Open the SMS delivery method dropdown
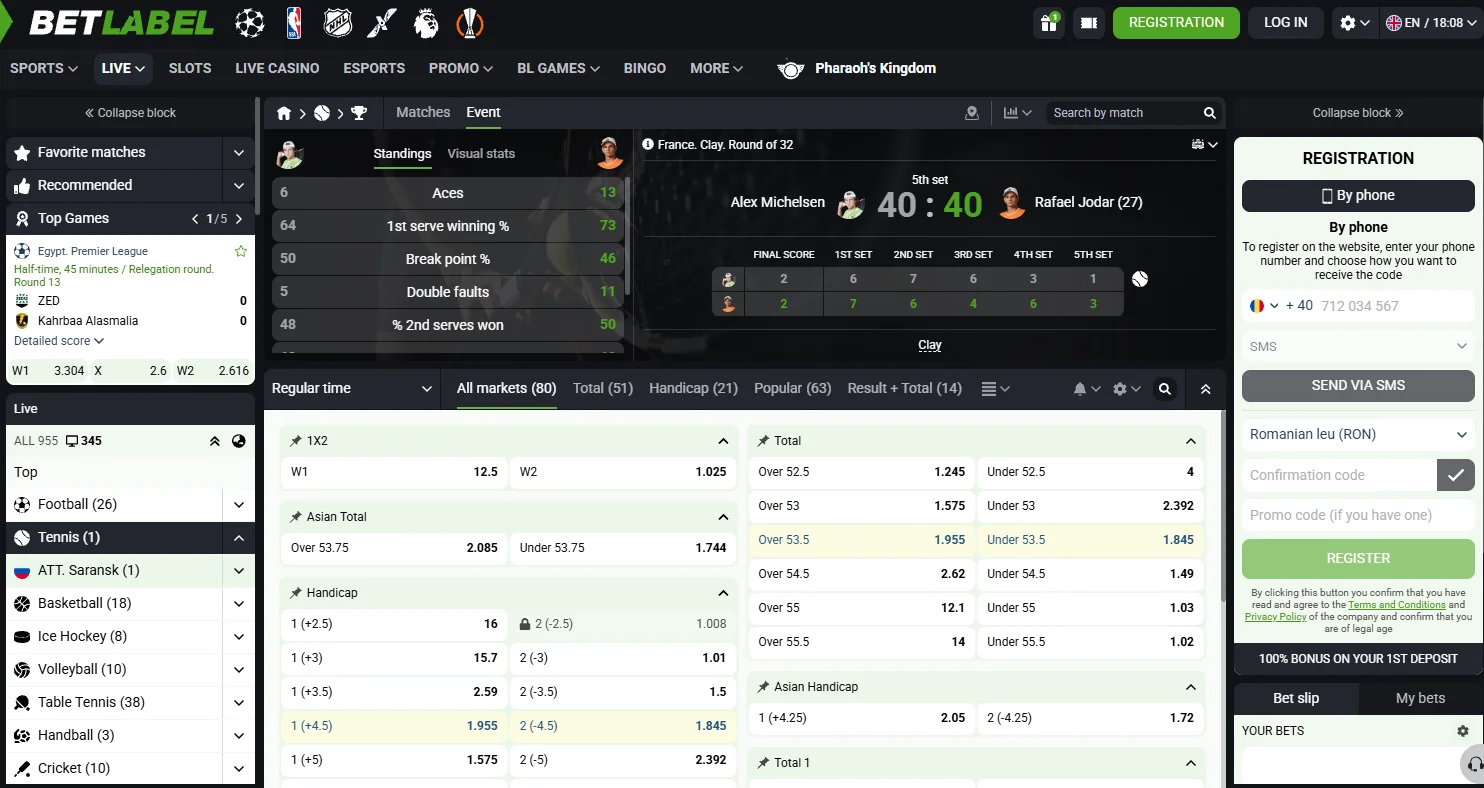 click(x=1358, y=347)
